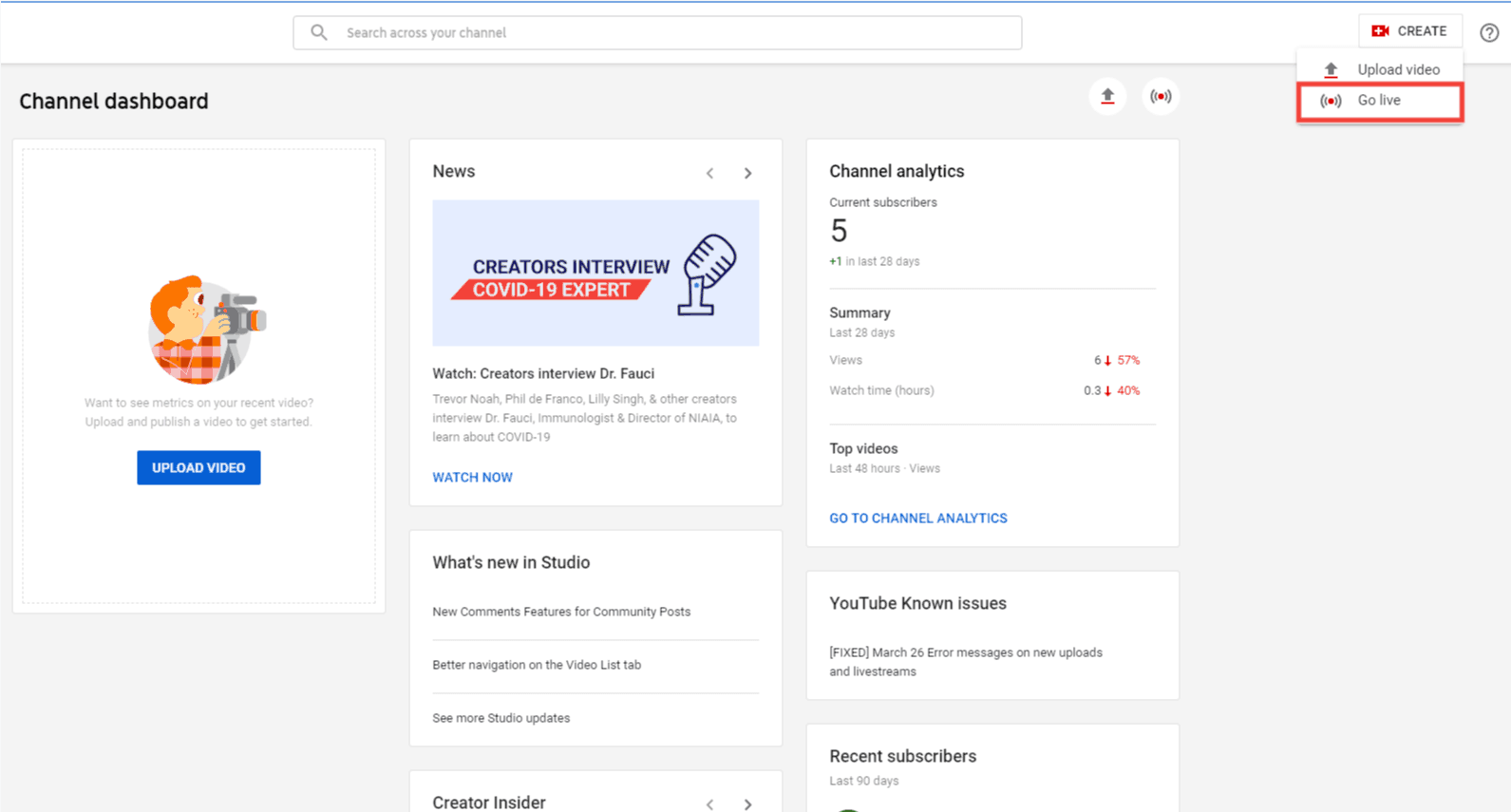Click the red camera icon in CREATE
The width and height of the screenshot is (1511, 812).
(x=1380, y=31)
